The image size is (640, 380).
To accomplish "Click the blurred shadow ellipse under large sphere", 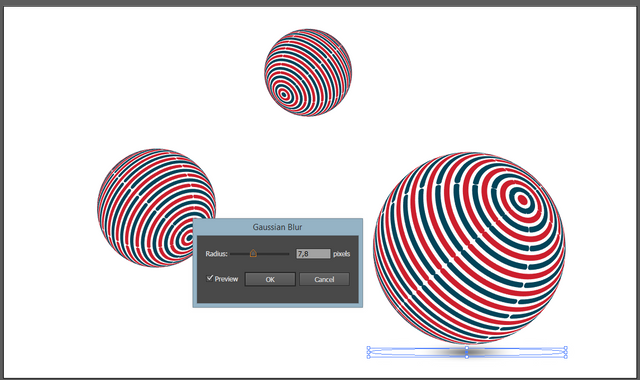I will tap(467, 352).
